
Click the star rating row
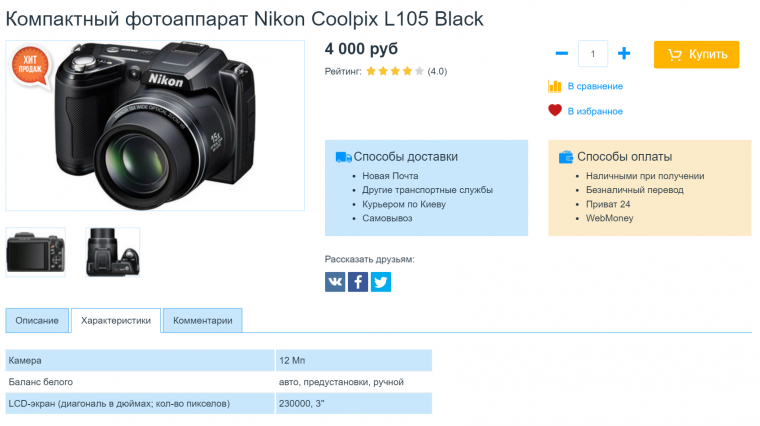click(394, 72)
